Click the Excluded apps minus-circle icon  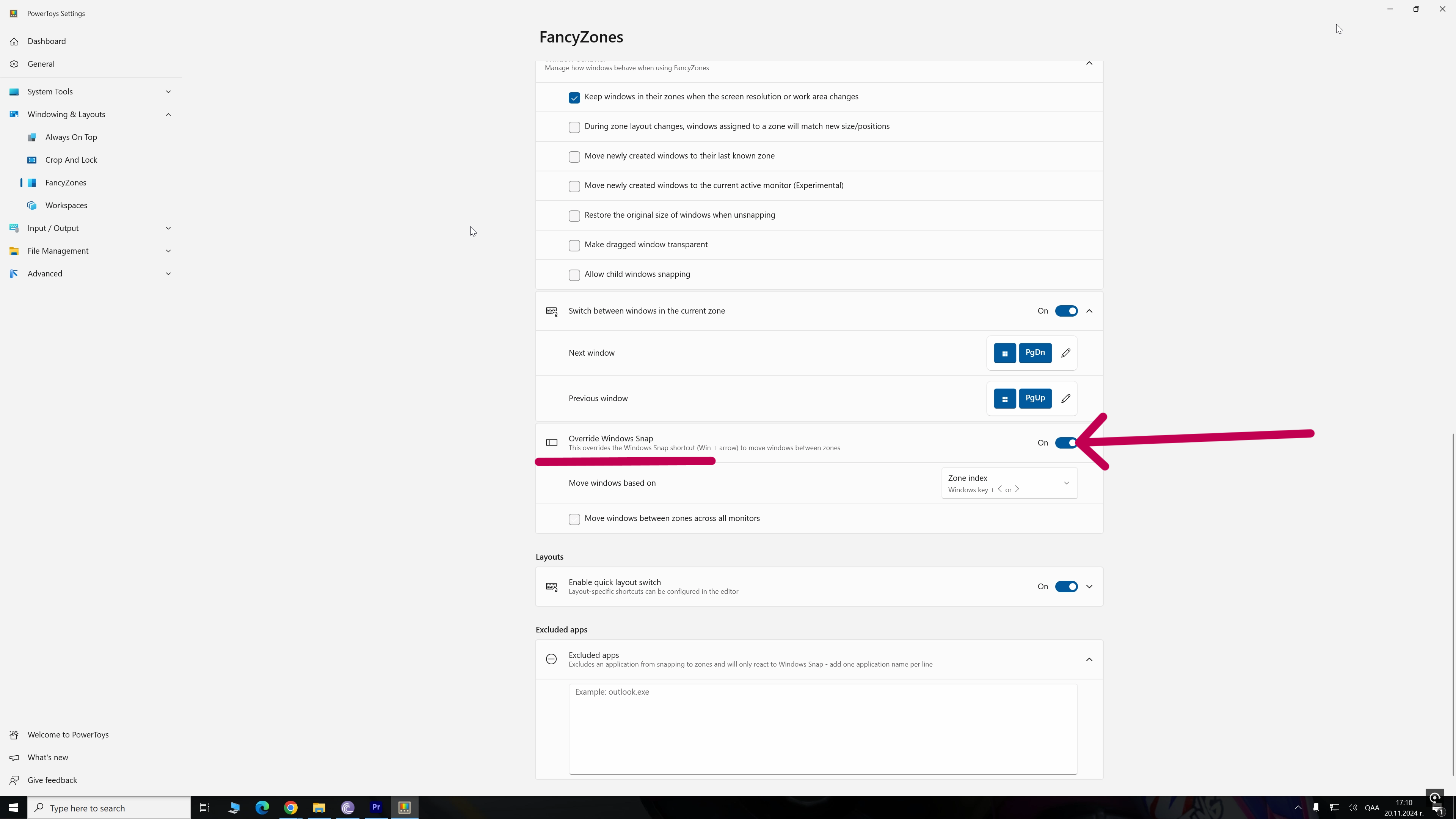tap(551, 659)
